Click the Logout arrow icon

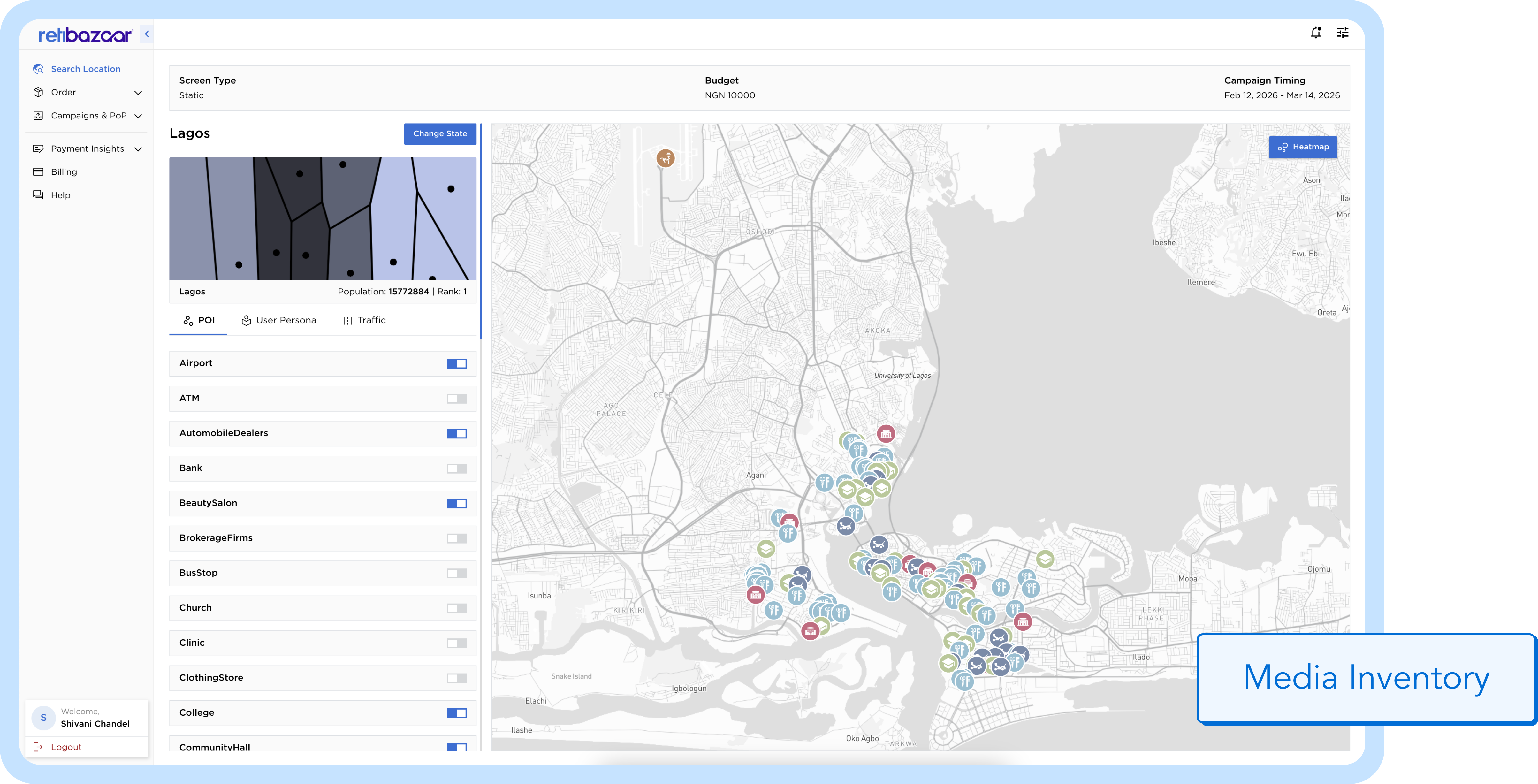click(x=38, y=747)
